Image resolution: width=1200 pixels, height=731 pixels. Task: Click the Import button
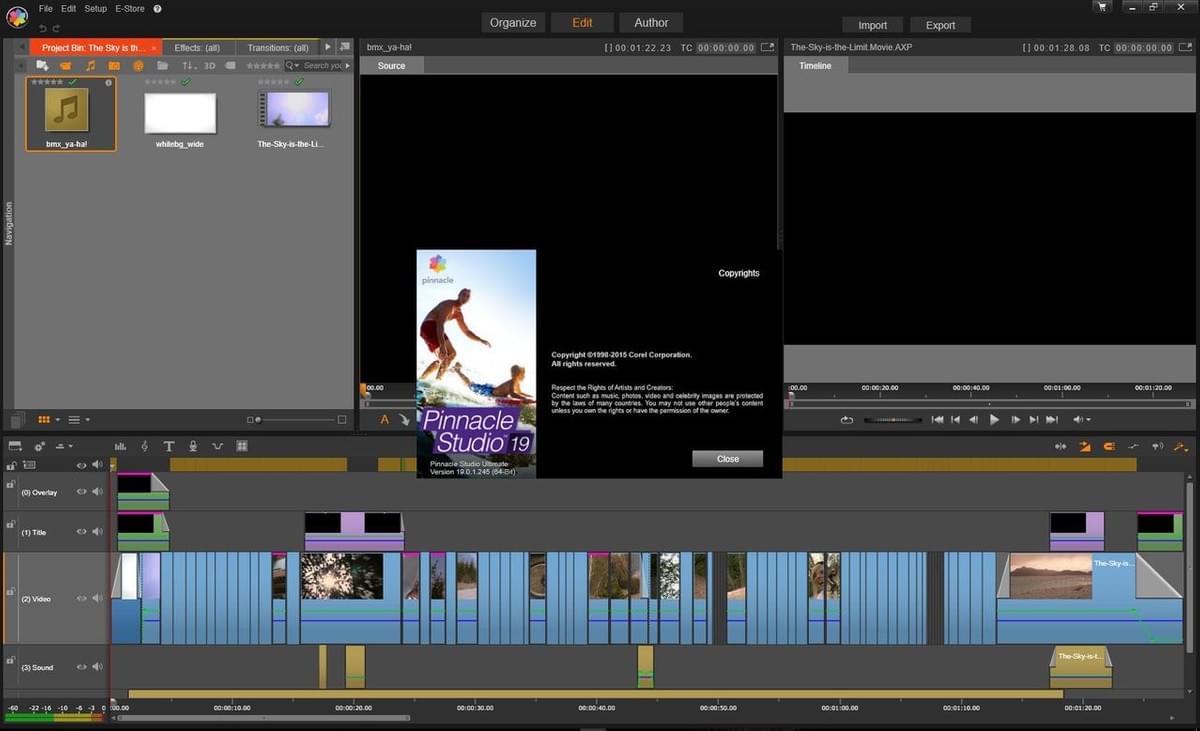[872, 25]
